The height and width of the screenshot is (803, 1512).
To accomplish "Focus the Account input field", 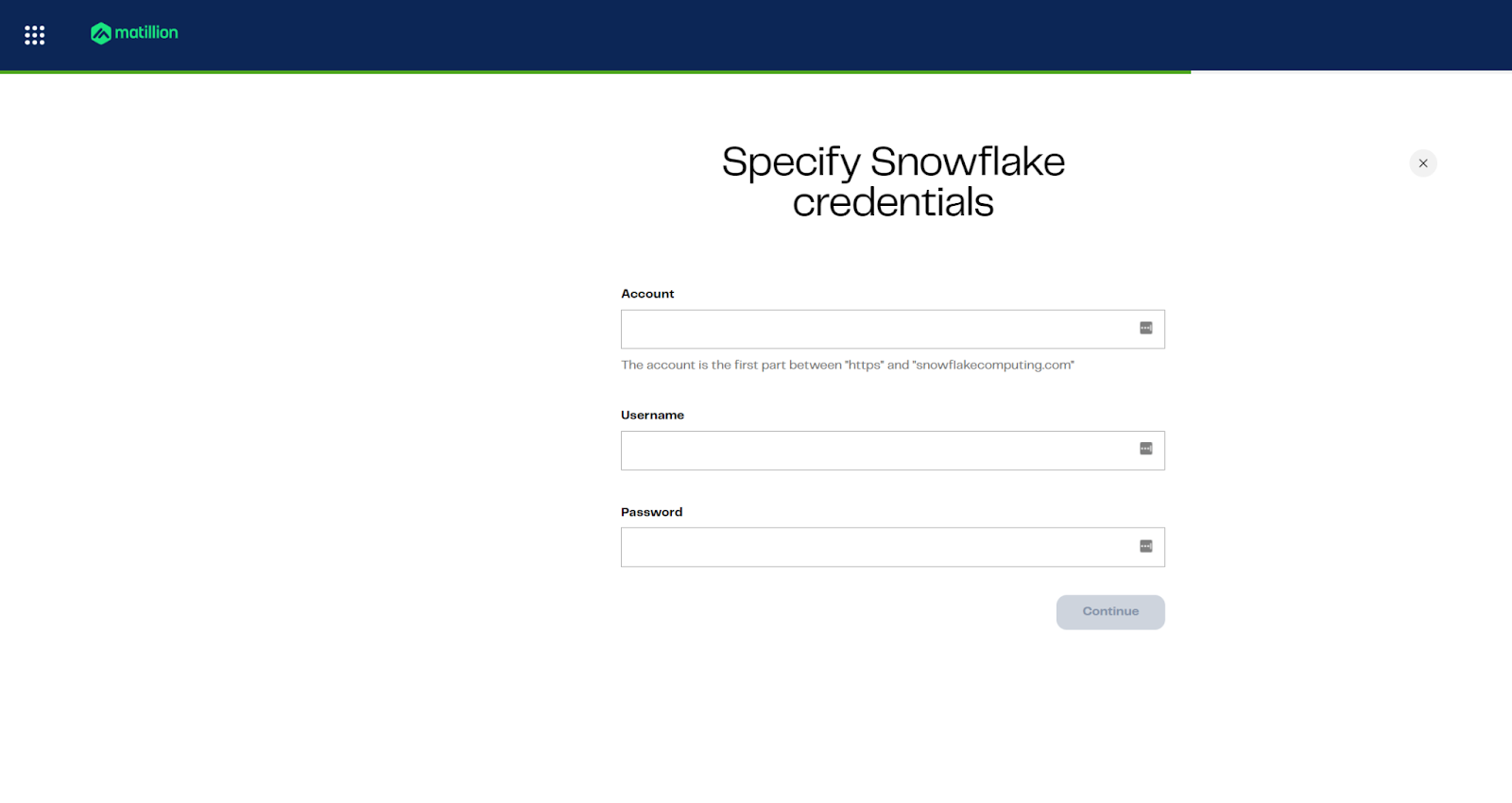I will click(874, 329).
